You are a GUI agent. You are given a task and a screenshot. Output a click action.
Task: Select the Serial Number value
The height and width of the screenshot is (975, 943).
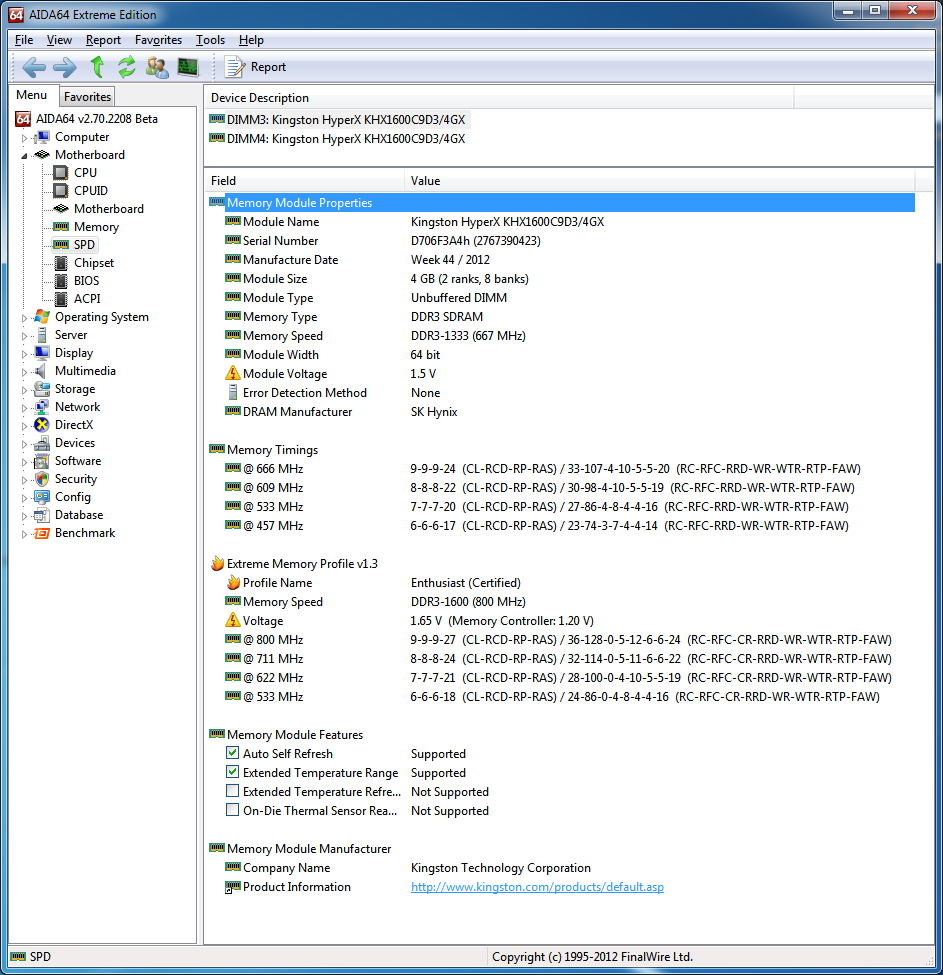click(x=476, y=241)
